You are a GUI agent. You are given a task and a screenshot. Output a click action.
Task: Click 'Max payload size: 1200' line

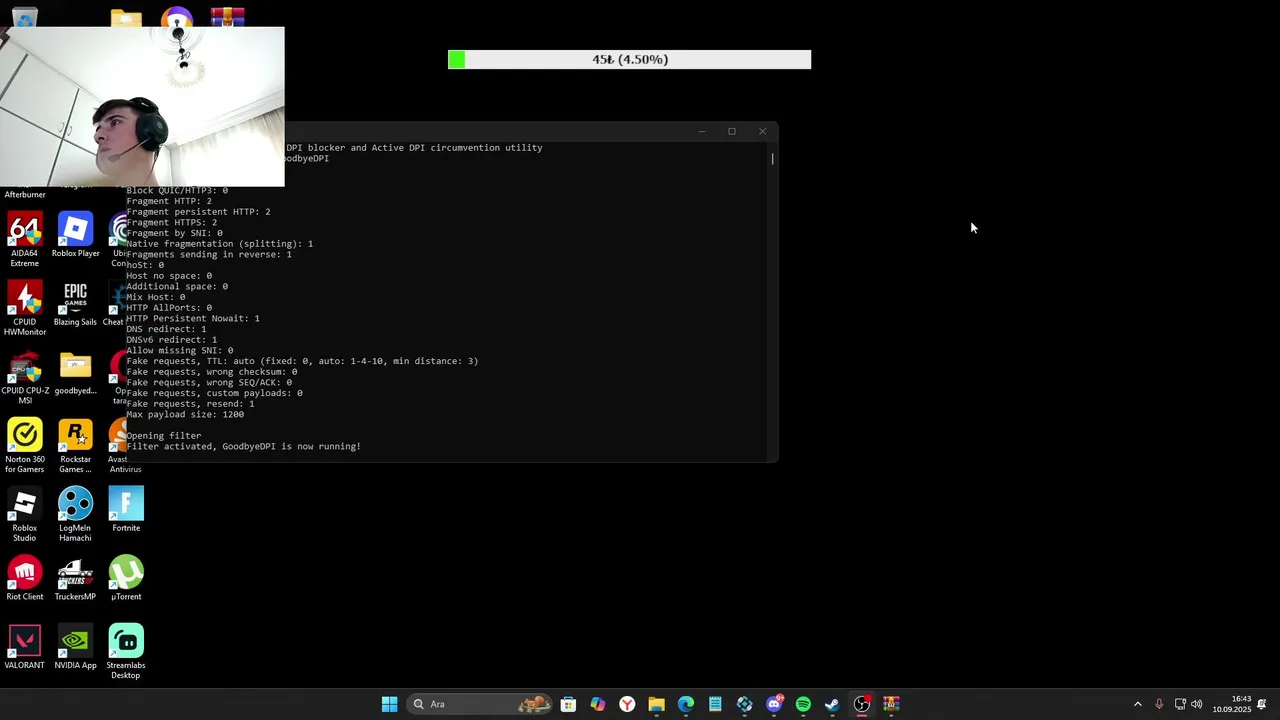[185, 414]
